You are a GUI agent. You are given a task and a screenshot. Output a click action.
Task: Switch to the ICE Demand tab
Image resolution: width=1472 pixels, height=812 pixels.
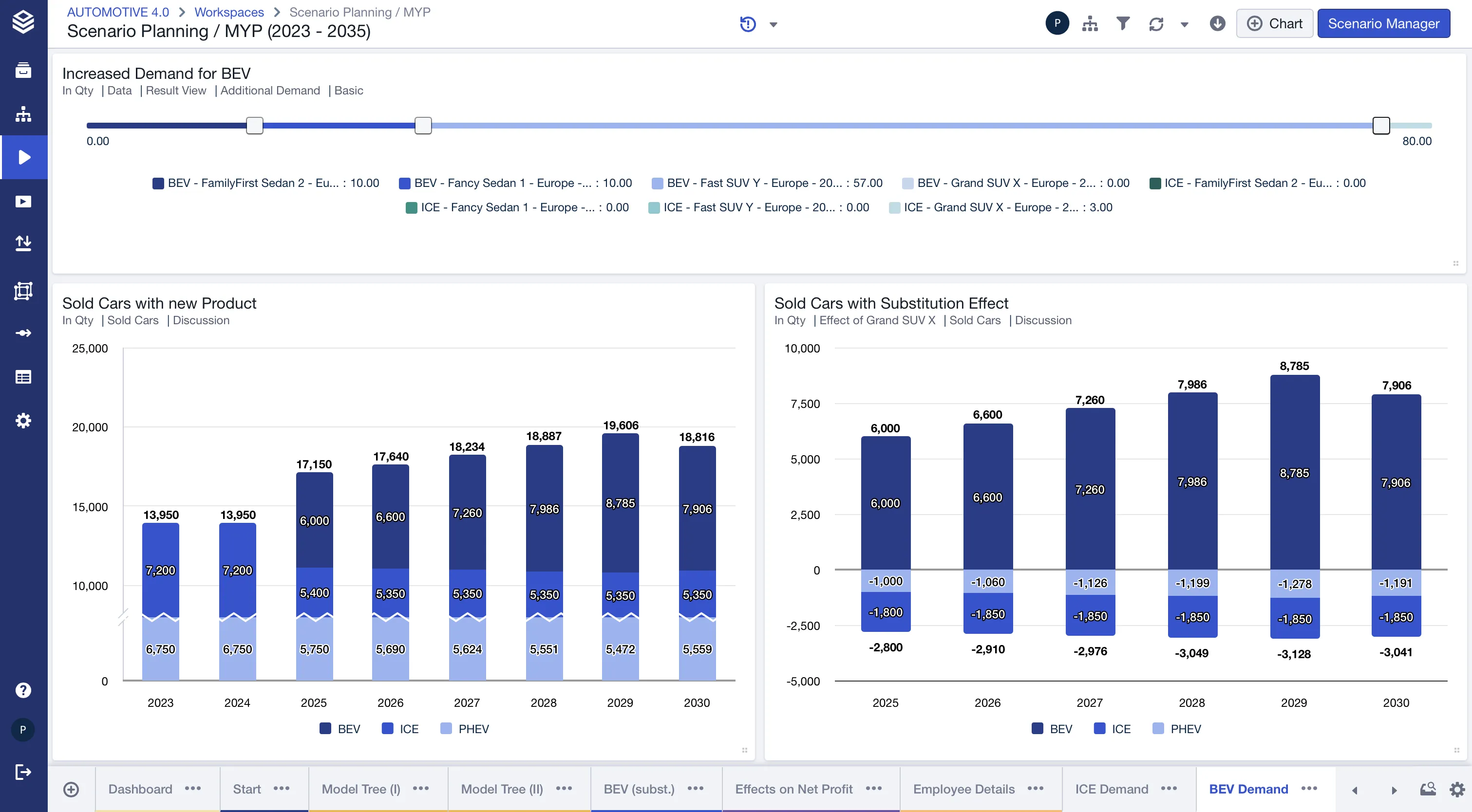point(1112,789)
